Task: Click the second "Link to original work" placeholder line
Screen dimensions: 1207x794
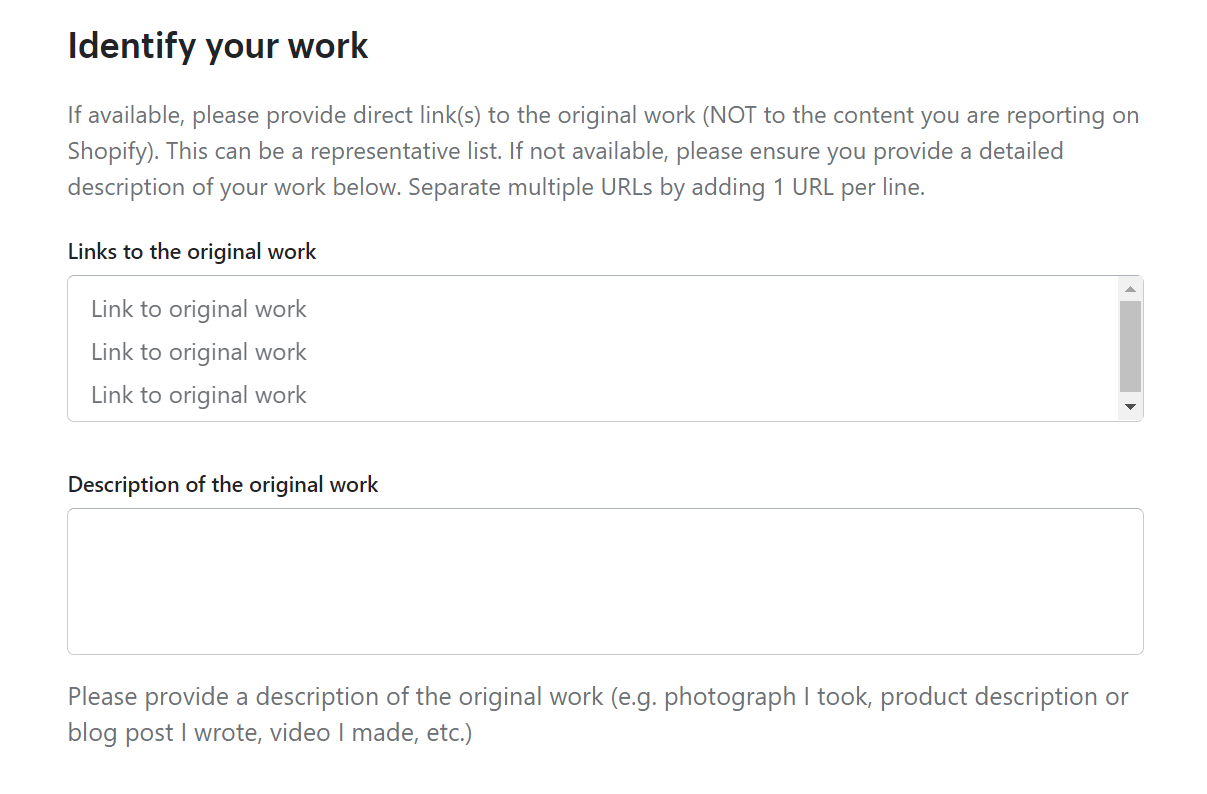Action: pos(199,352)
